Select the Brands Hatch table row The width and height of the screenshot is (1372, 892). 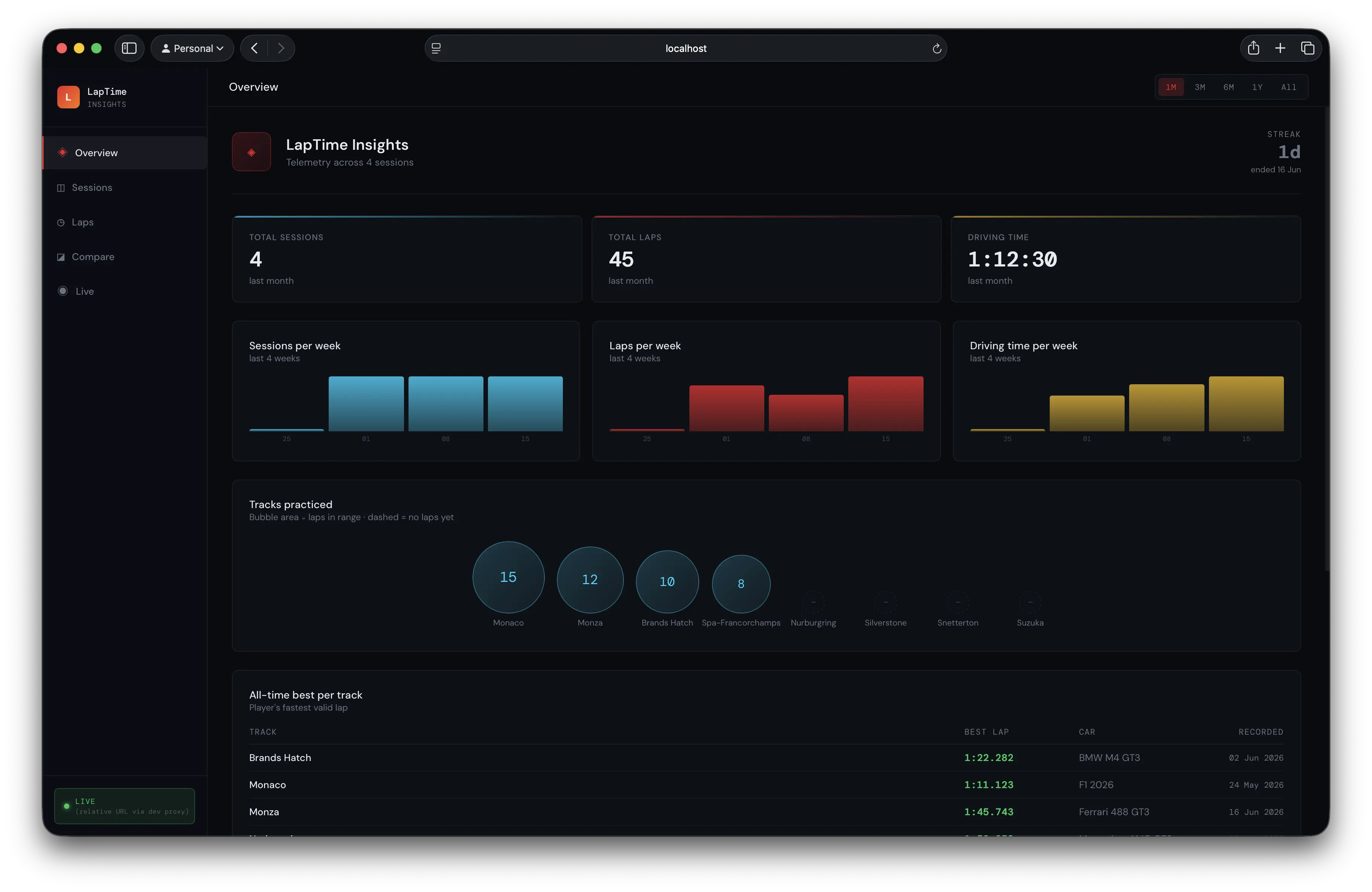(x=766, y=758)
